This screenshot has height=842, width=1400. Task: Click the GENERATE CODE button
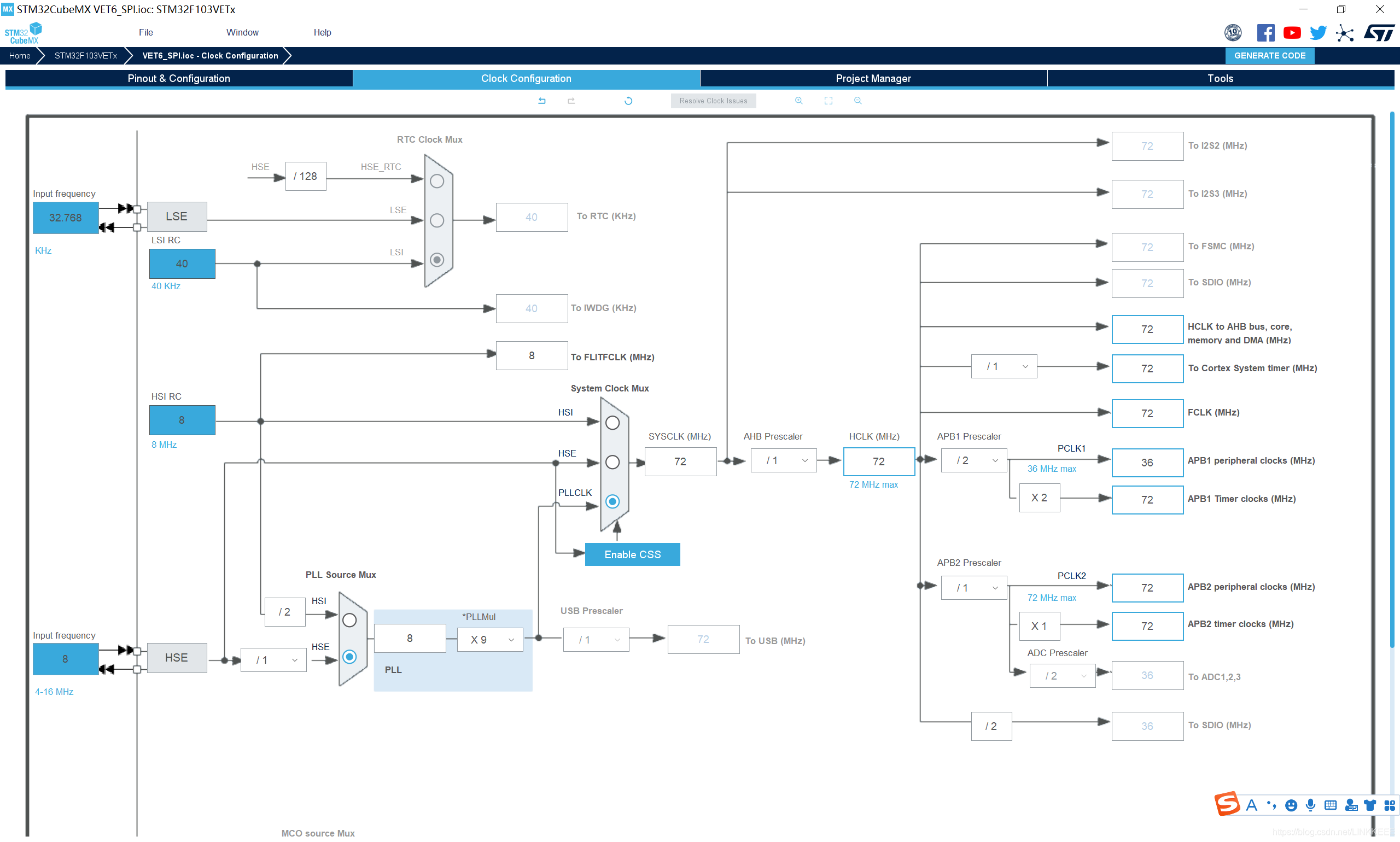pos(1269,56)
